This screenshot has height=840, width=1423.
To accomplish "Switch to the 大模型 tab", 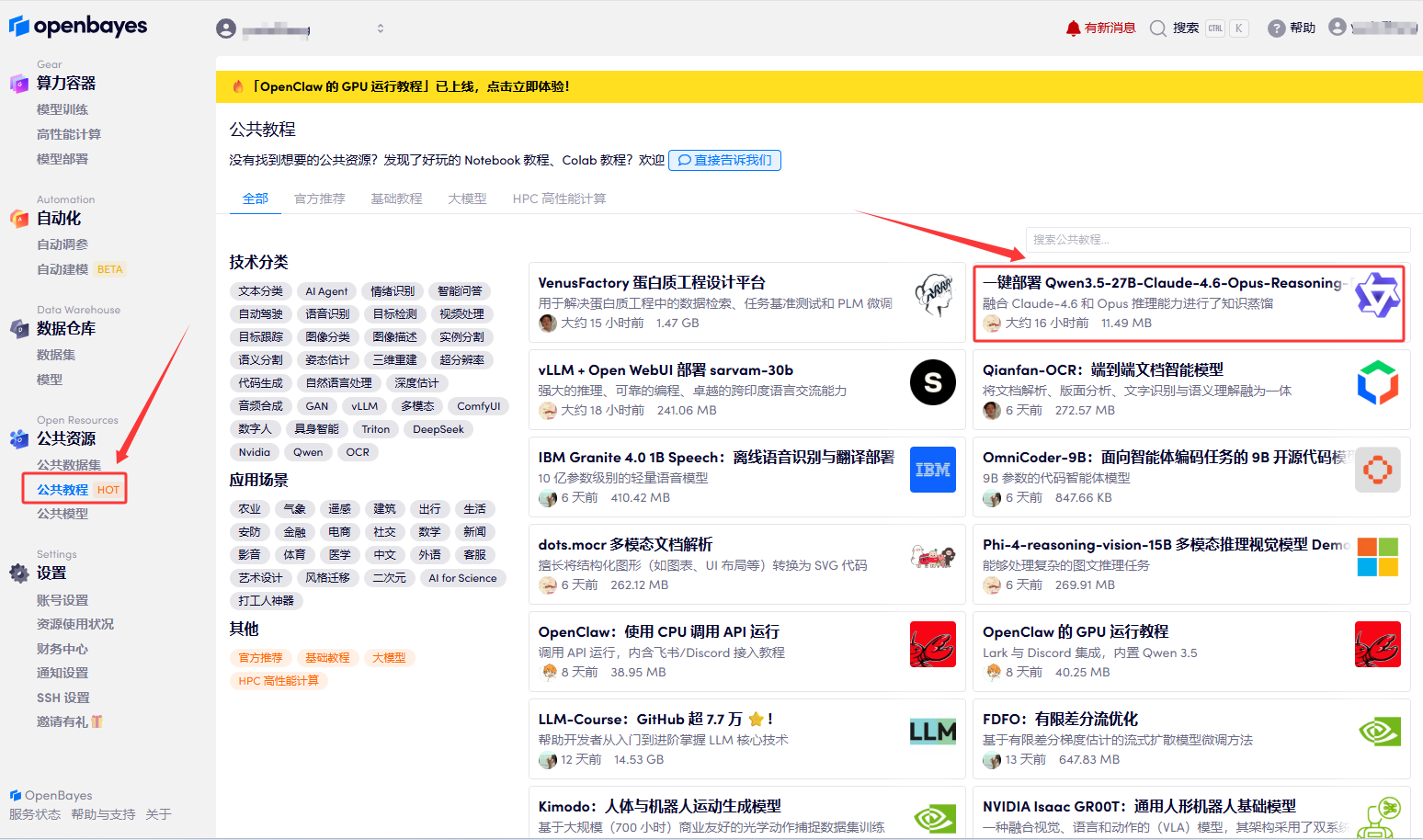I will (468, 199).
